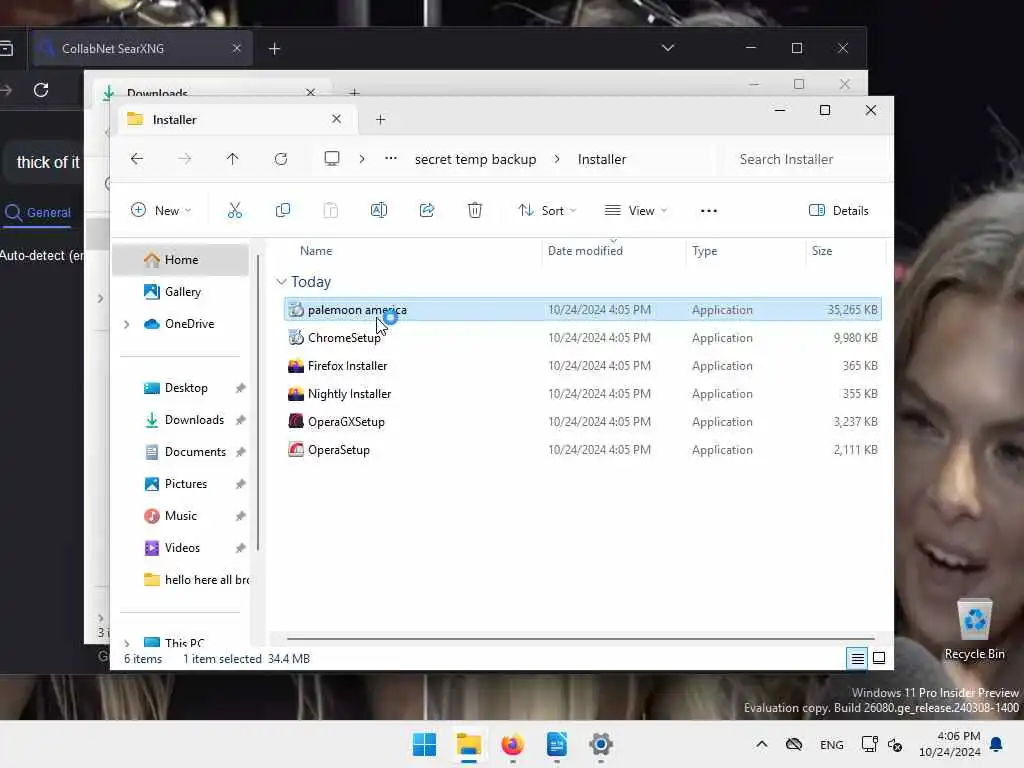Go up one folder level arrow
1024x768 pixels.
[232, 159]
